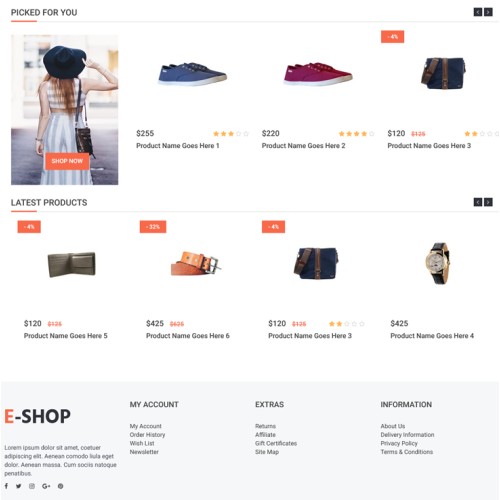The height and width of the screenshot is (500, 500).
Task: Show previous Latest Products slide
Action: click(x=478, y=202)
